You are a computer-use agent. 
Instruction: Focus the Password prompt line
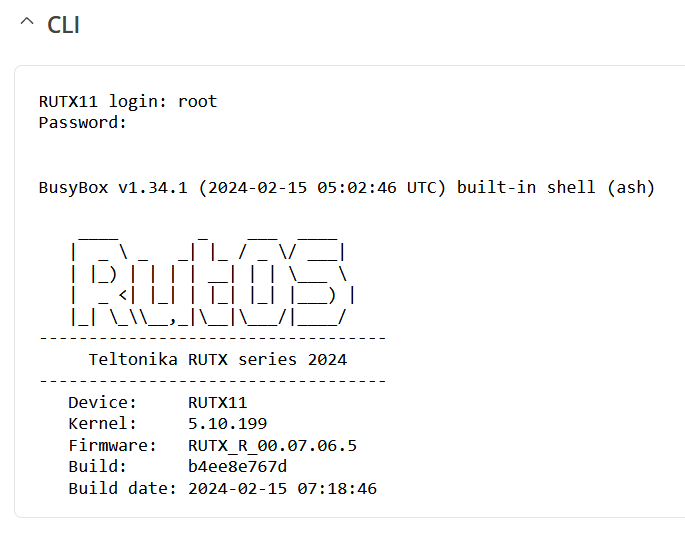pyautogui.click(x=83, y=123)
